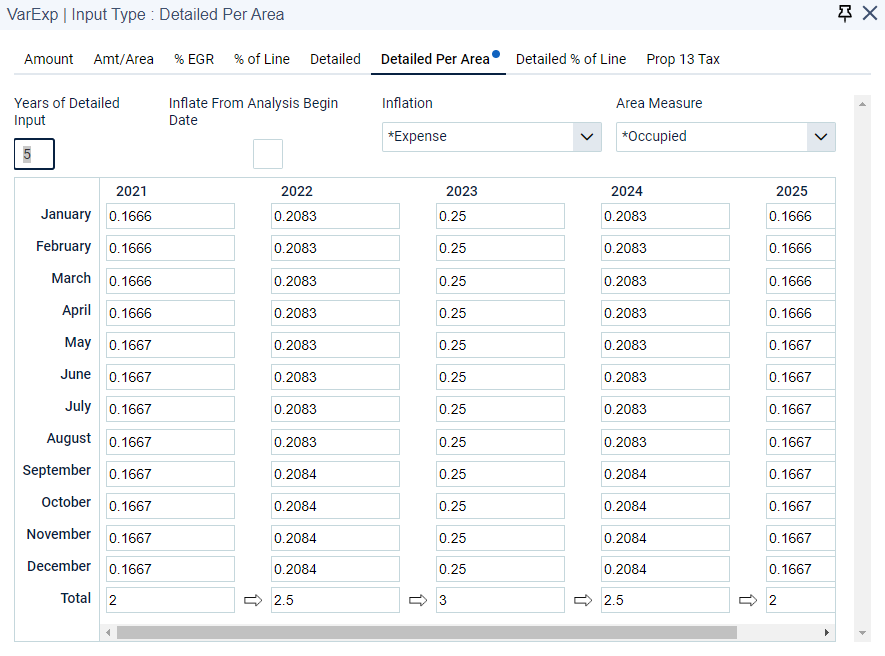Edit the January 2025 value field
The height and width of the screenshot is (656, 885).
pyautogui.click(x=800, y=216)
